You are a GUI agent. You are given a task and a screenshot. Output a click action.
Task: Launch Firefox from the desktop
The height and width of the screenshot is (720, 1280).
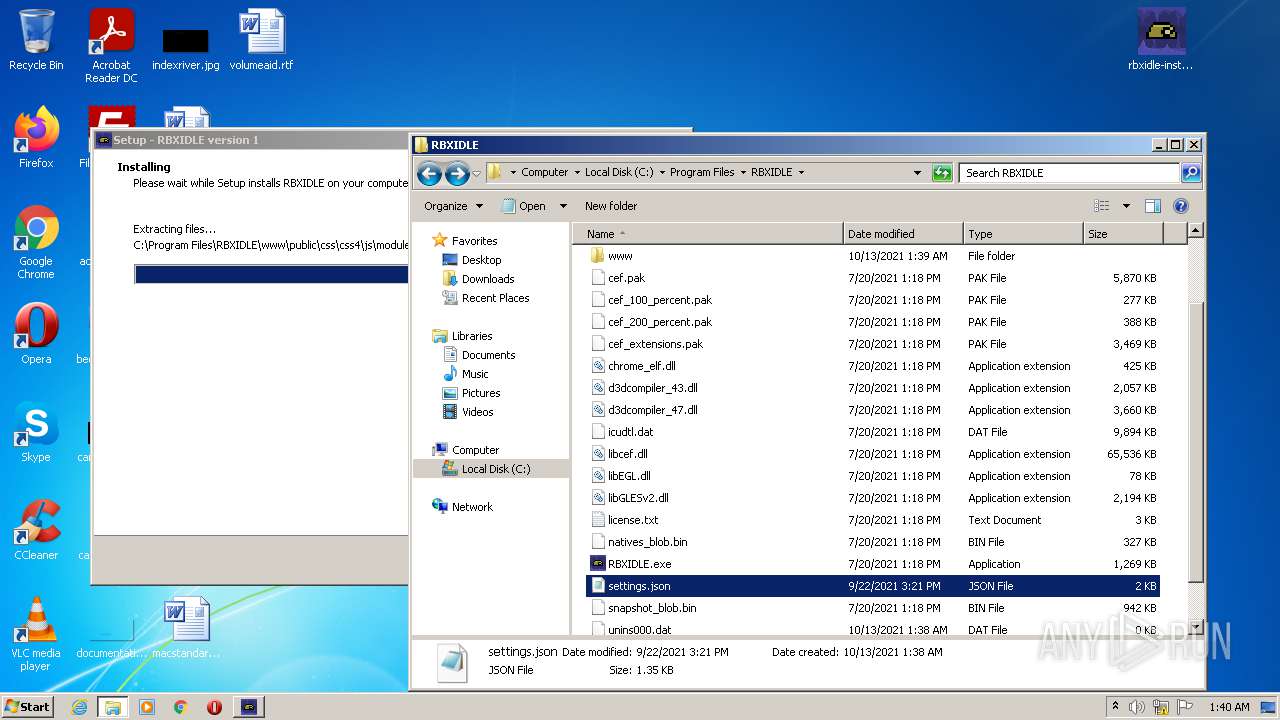[36, 137]
